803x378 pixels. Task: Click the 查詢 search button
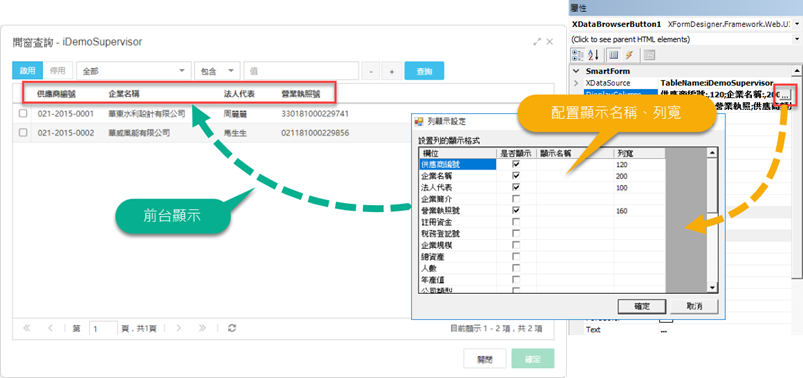point(424,72)
